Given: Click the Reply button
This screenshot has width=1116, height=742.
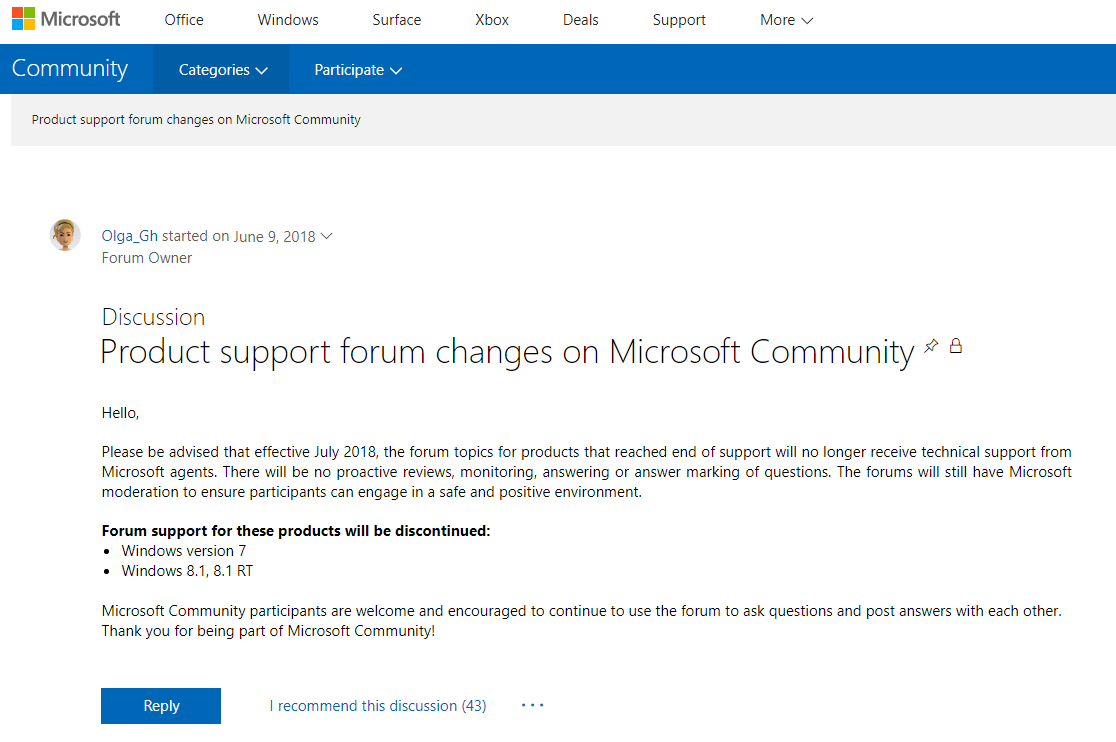Looking at the screenshot, I should [161, 706].
